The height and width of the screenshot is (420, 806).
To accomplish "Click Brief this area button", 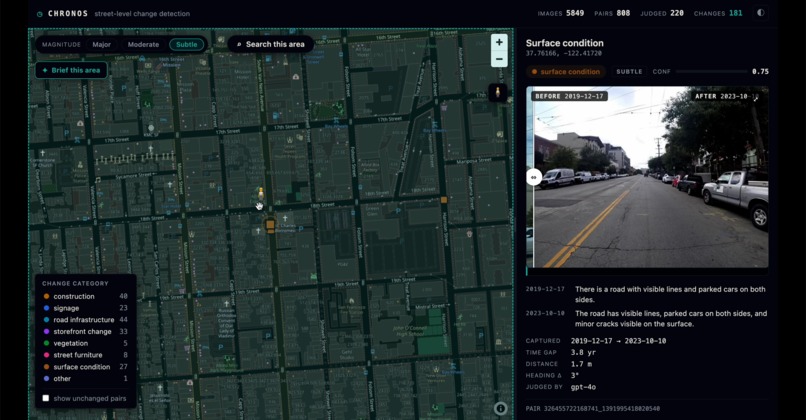I will click(x=71, y=70).
